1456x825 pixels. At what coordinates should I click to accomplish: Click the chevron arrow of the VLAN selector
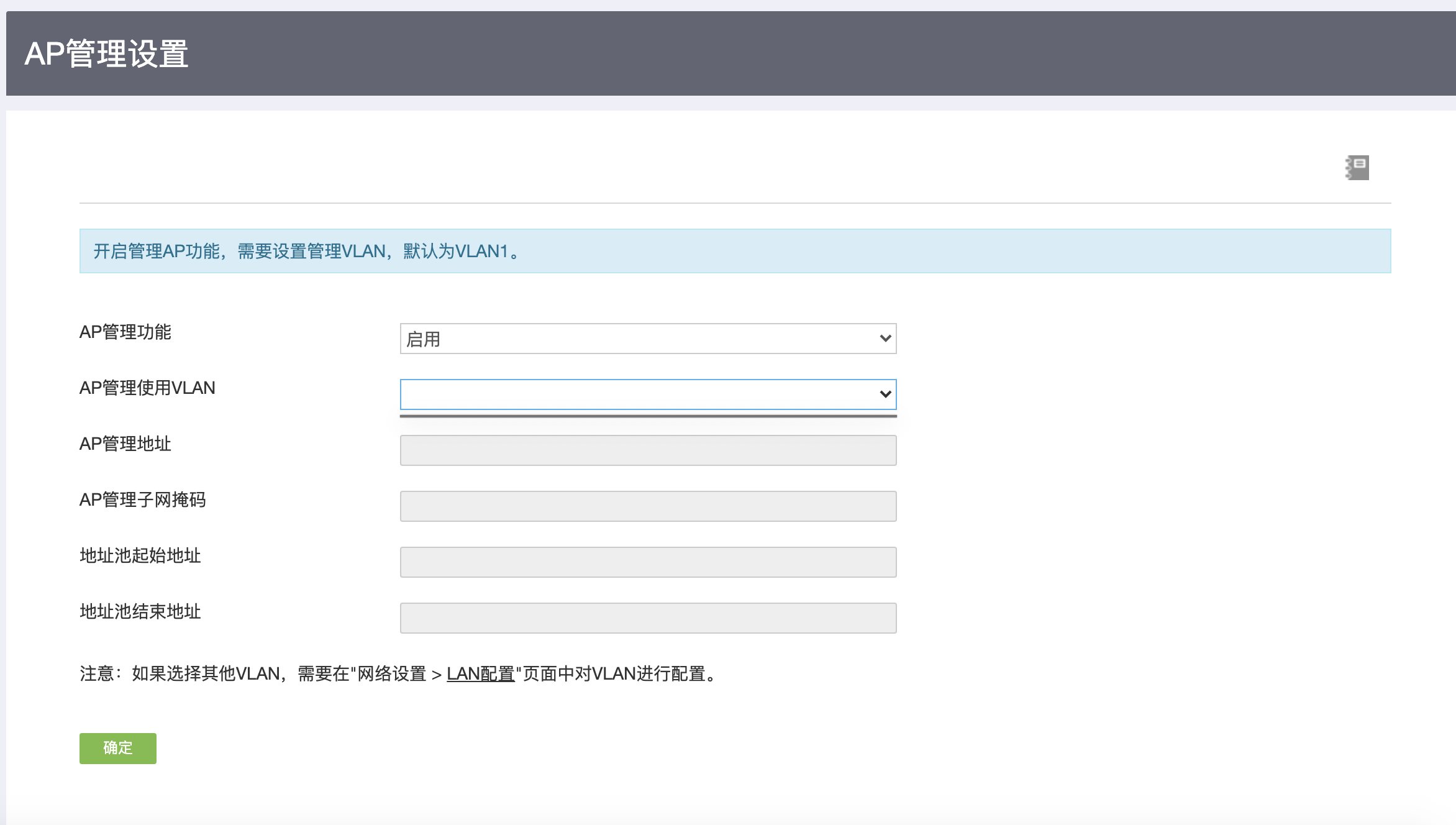point(885,394)
